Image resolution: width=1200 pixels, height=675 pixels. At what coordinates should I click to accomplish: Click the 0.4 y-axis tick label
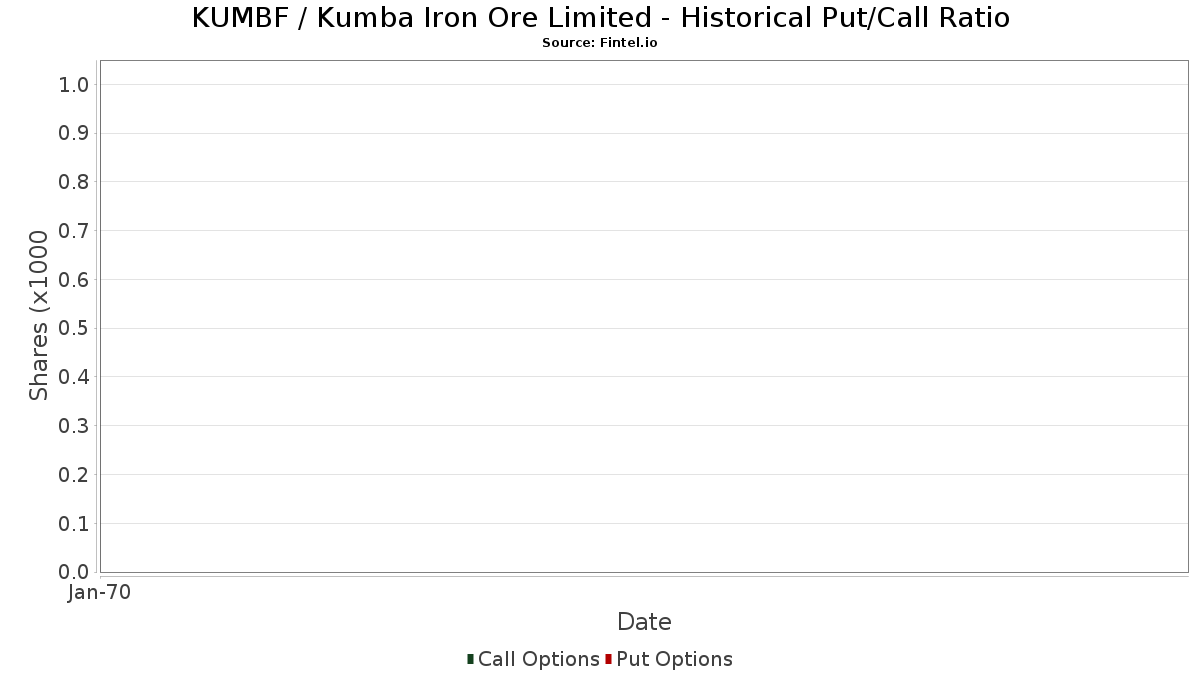[x=75, y=377]
